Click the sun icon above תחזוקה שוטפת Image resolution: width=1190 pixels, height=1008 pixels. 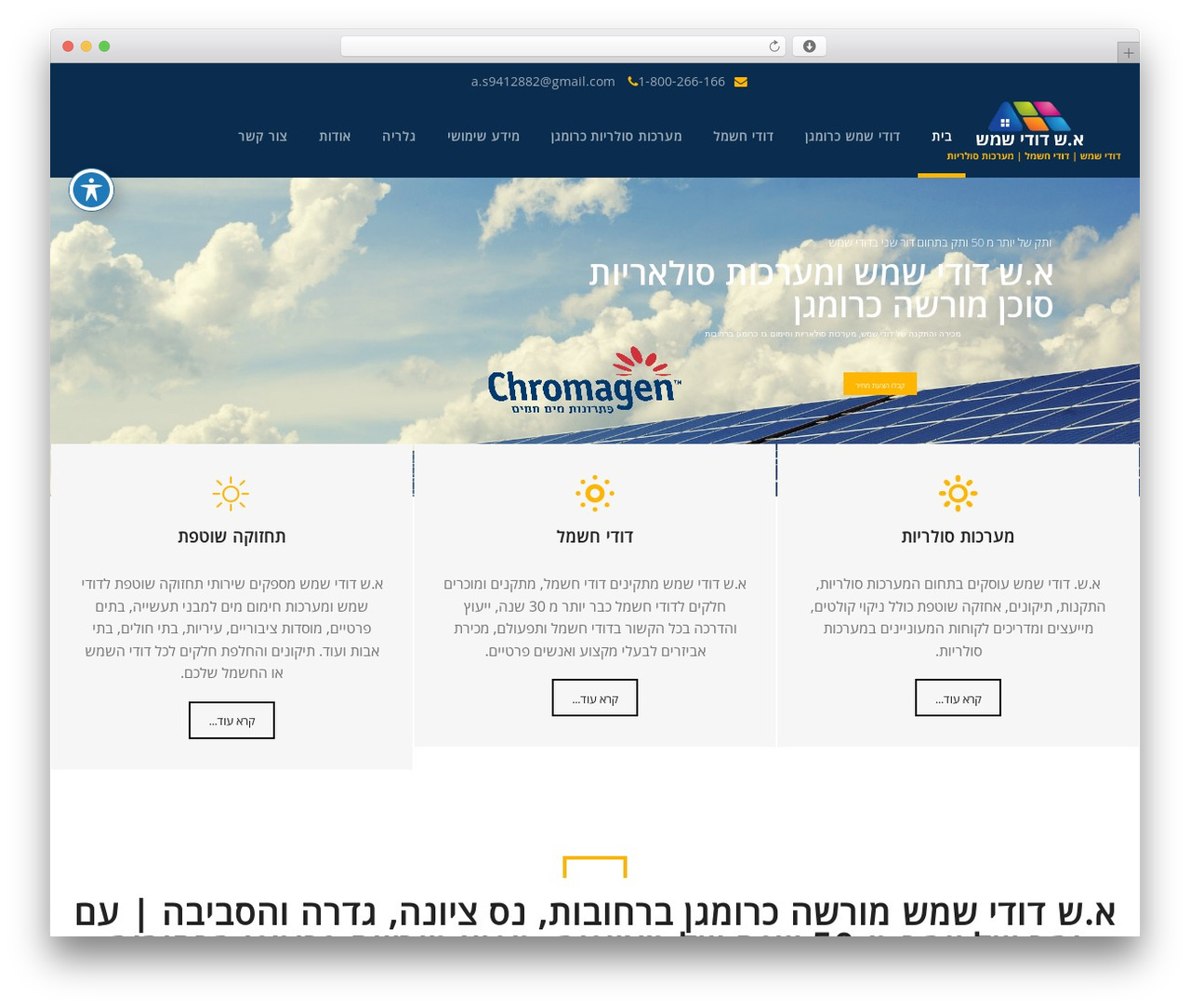point(231,494)
